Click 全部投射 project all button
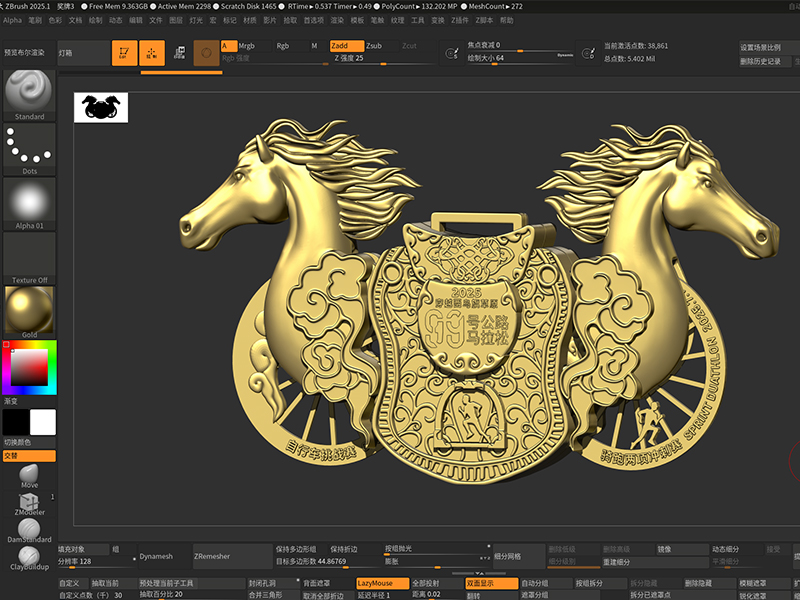This screenshot has height=600, width=800. click(x=437, y=583)
